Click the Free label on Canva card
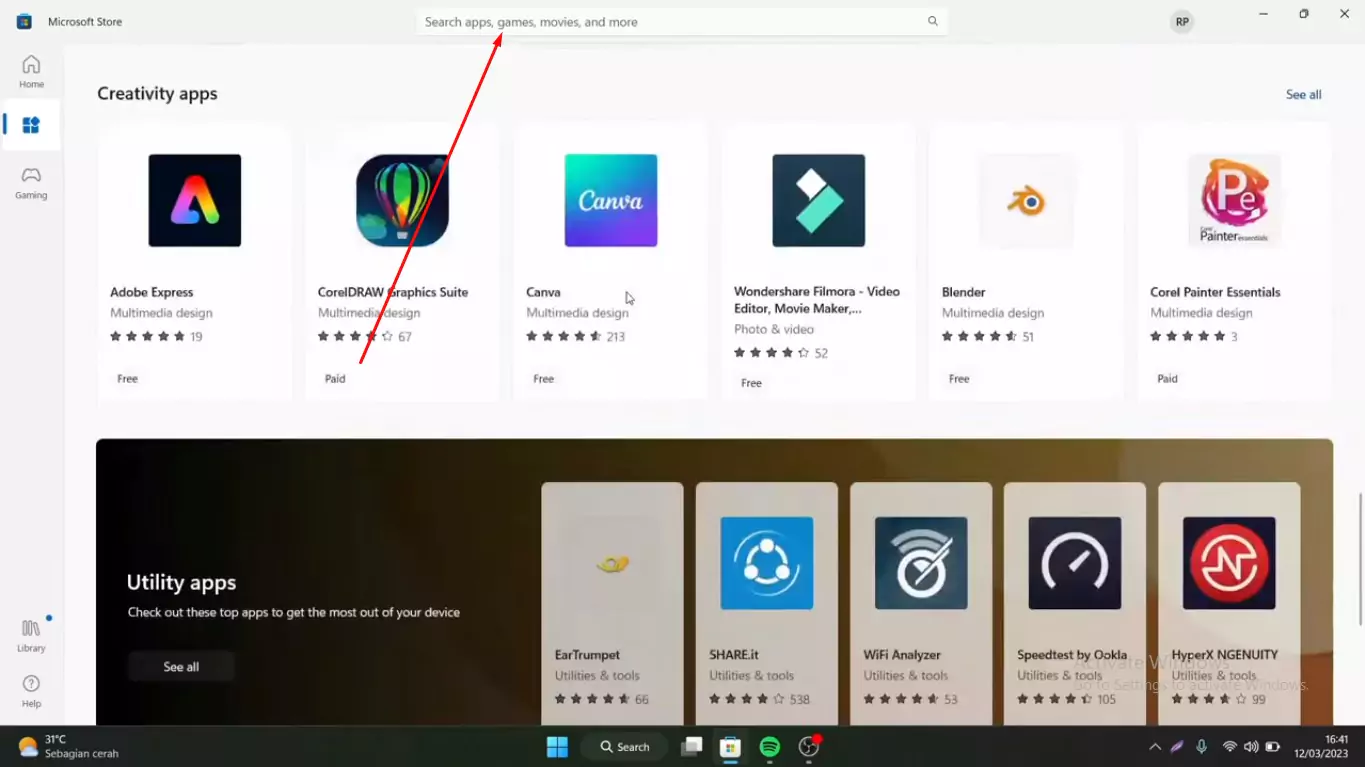Screen dimensions: 1365x767 tap(543, 379)
